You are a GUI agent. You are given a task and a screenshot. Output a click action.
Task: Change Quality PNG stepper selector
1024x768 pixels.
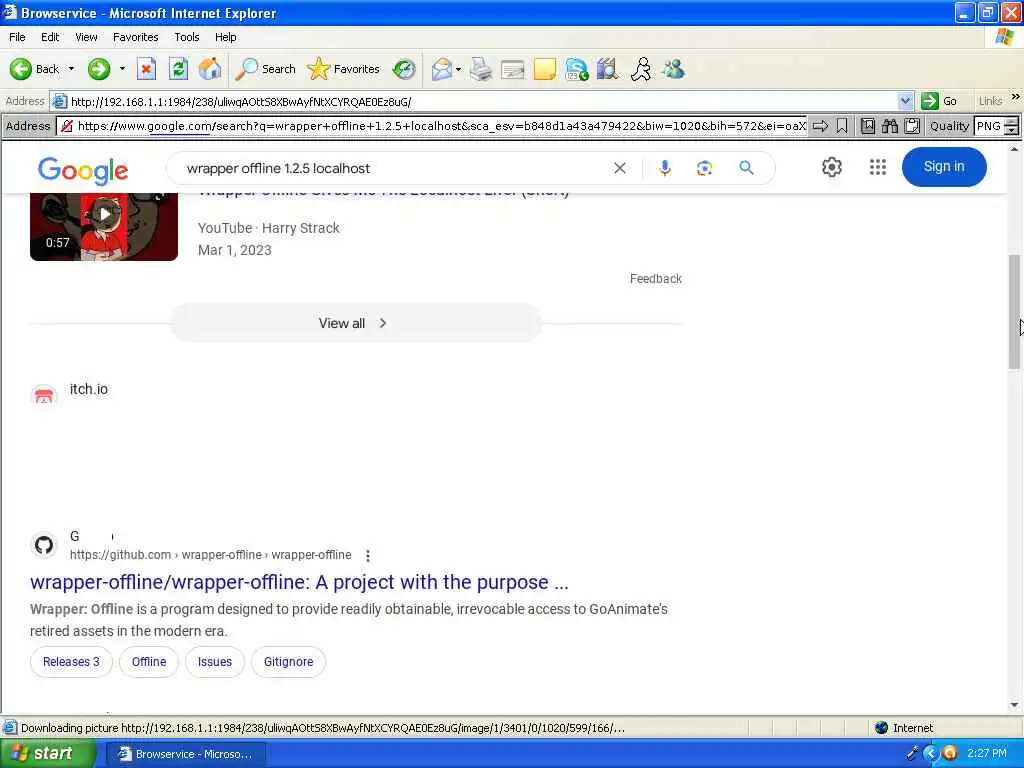(1012, 126)
